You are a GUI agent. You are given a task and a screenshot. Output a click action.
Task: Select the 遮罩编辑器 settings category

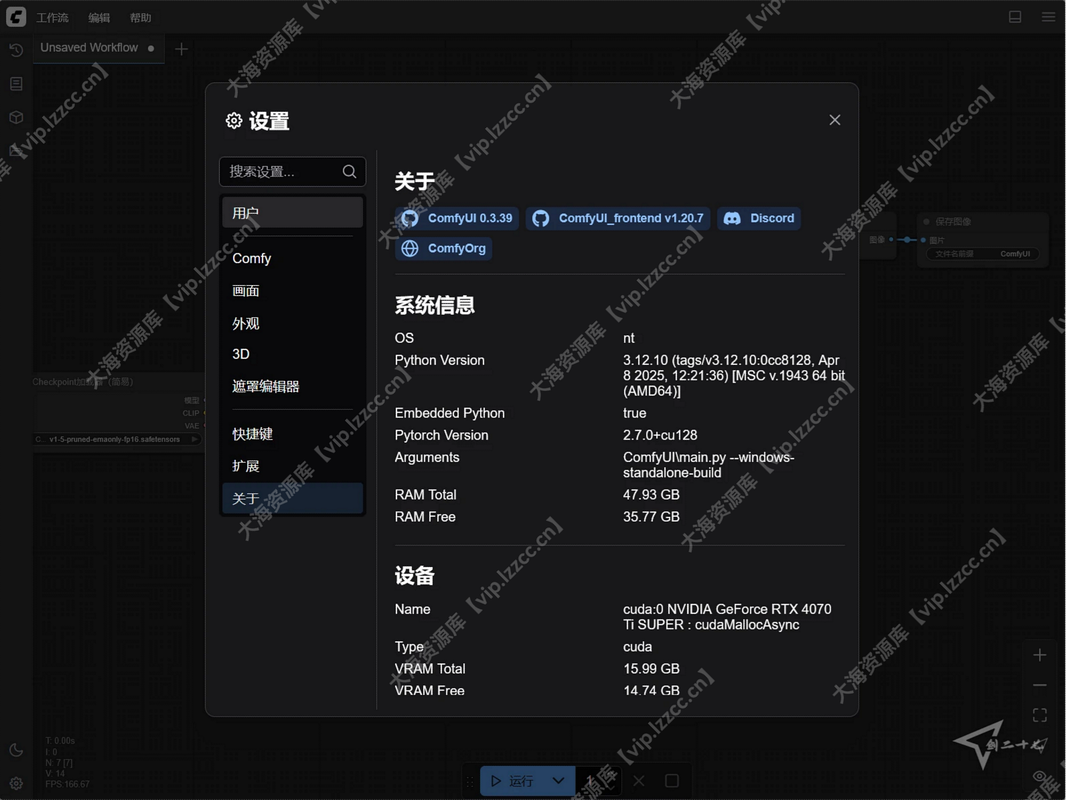coord(292,387)
